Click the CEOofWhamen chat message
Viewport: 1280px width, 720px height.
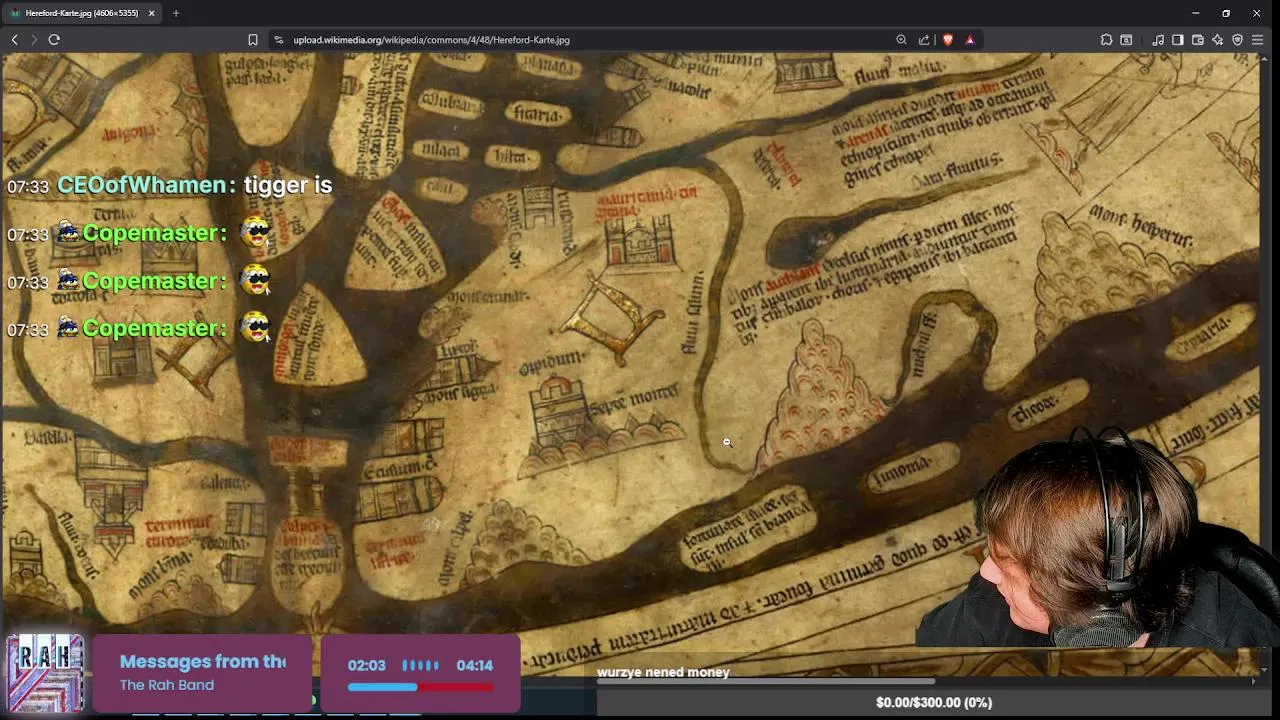[x=170, y=185]
